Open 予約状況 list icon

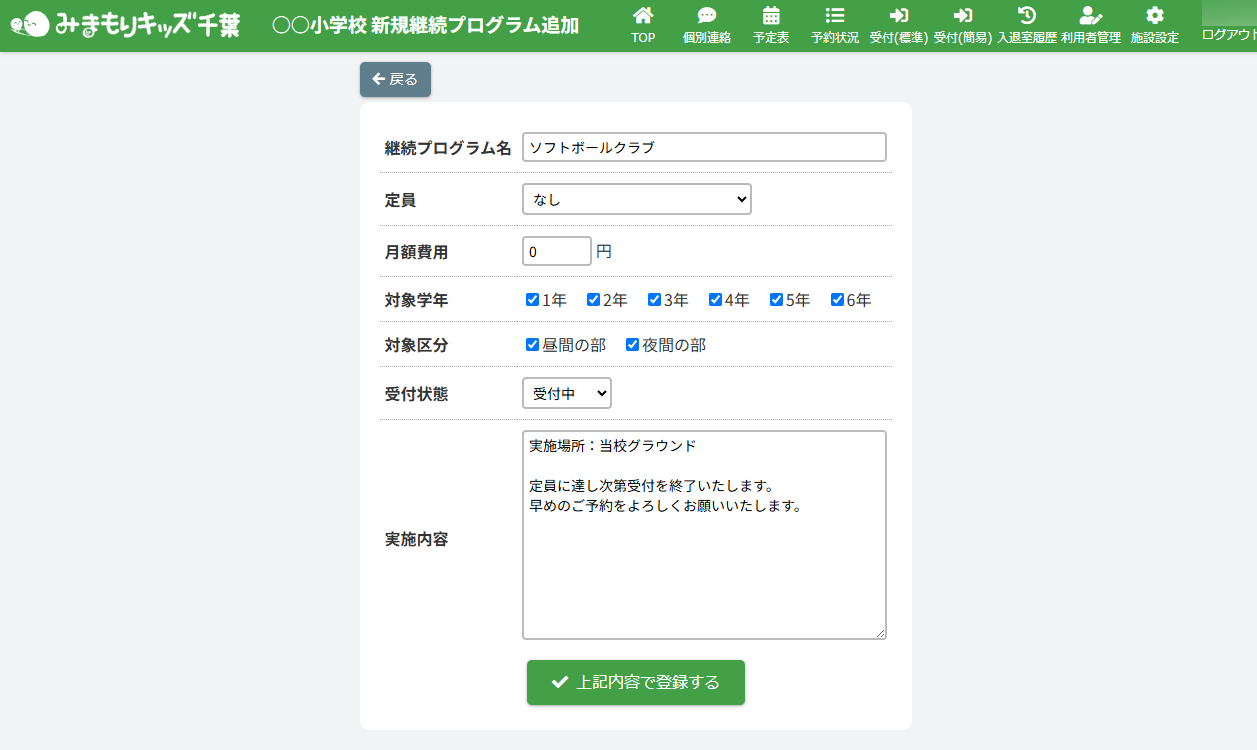point(835,16)
